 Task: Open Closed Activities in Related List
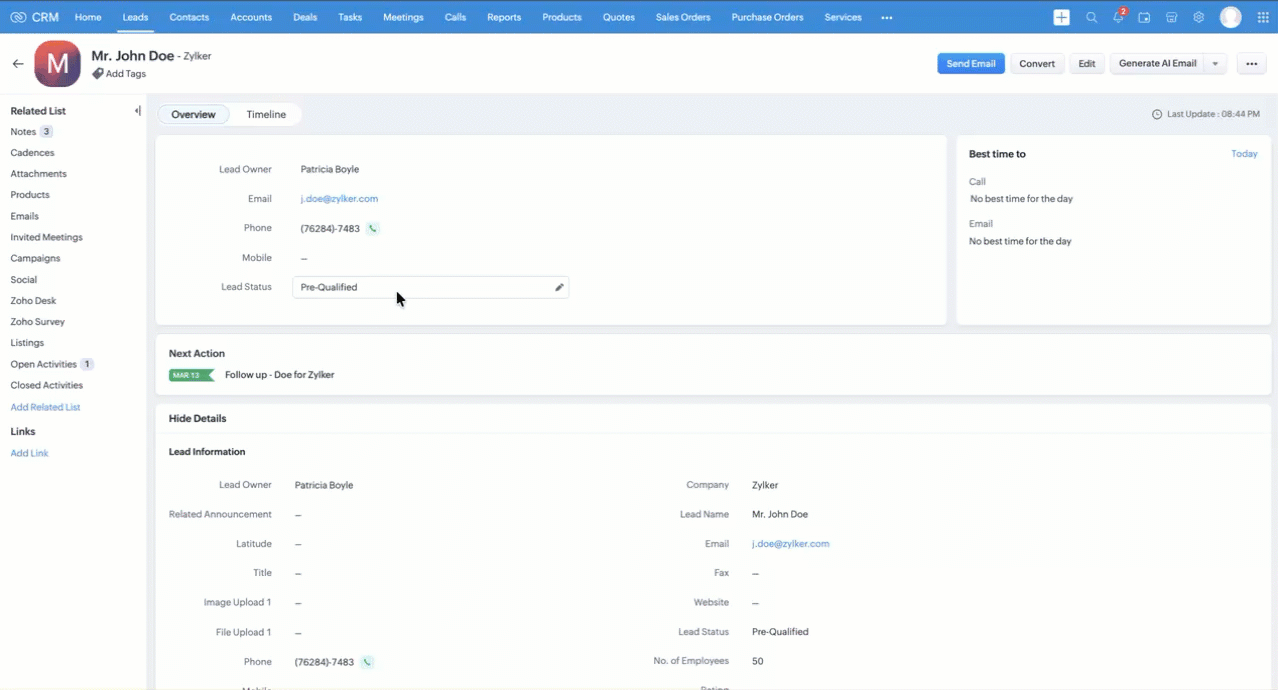point(46,386)
